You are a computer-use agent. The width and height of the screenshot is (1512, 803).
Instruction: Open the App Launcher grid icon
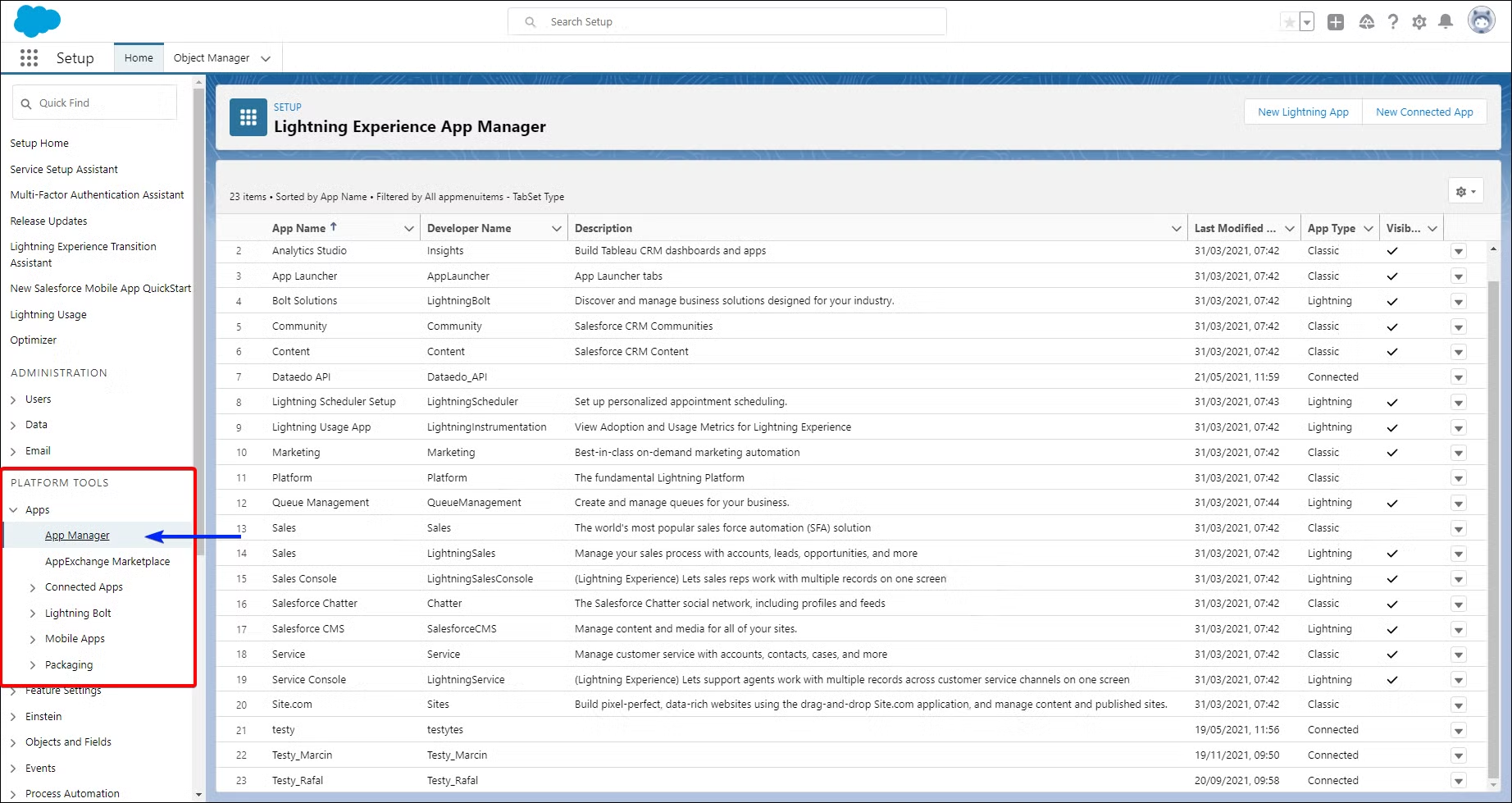click(x=29, y=57)
